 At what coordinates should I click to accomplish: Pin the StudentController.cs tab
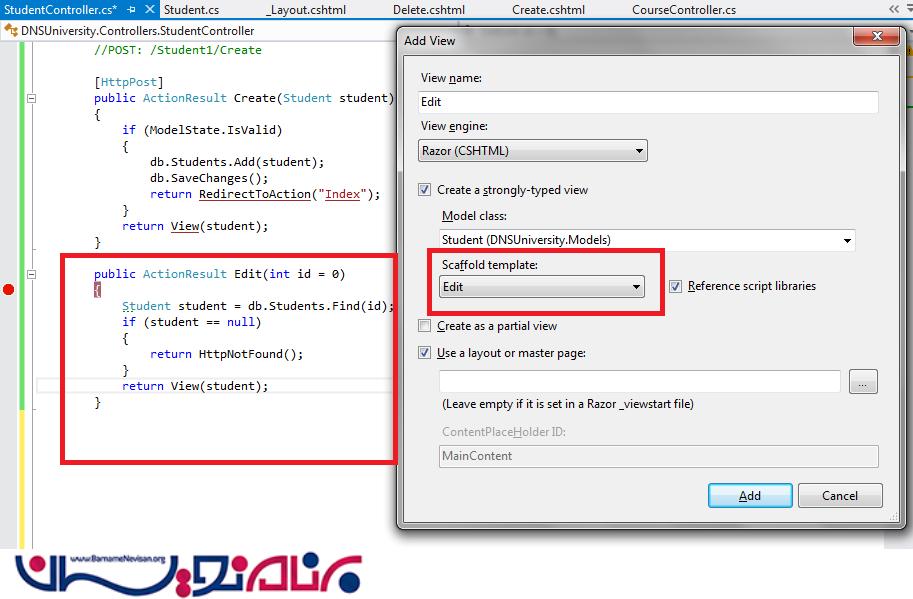tap(131, 10)
